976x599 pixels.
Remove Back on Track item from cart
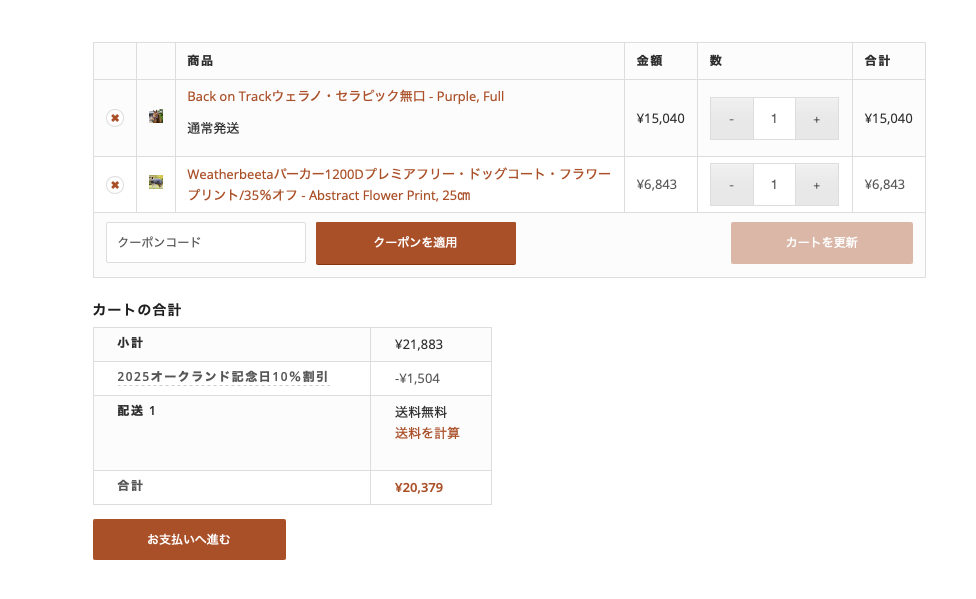[x=115, y=118]
